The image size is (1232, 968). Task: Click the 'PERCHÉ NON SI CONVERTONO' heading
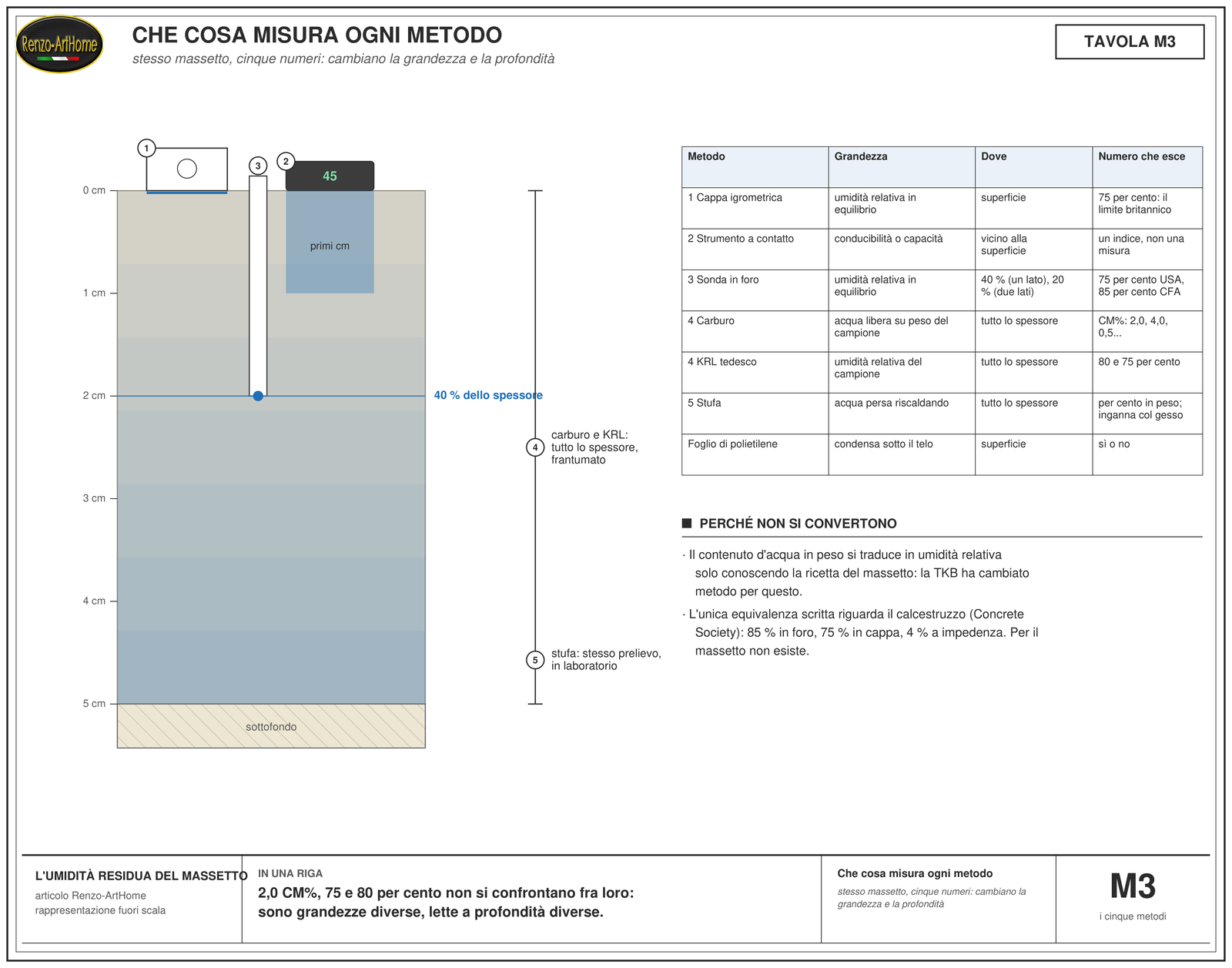pyautogui.click(x=798, y=524)
